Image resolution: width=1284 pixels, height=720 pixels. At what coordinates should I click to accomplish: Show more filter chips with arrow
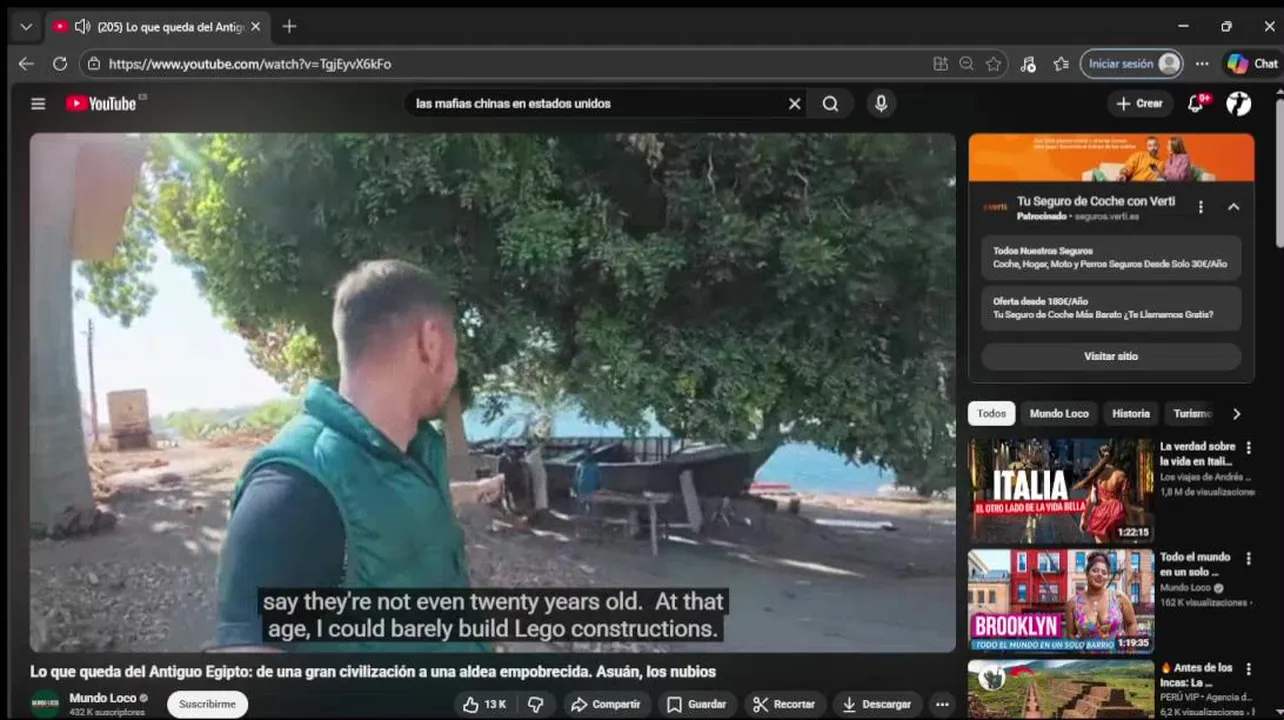1237,413
